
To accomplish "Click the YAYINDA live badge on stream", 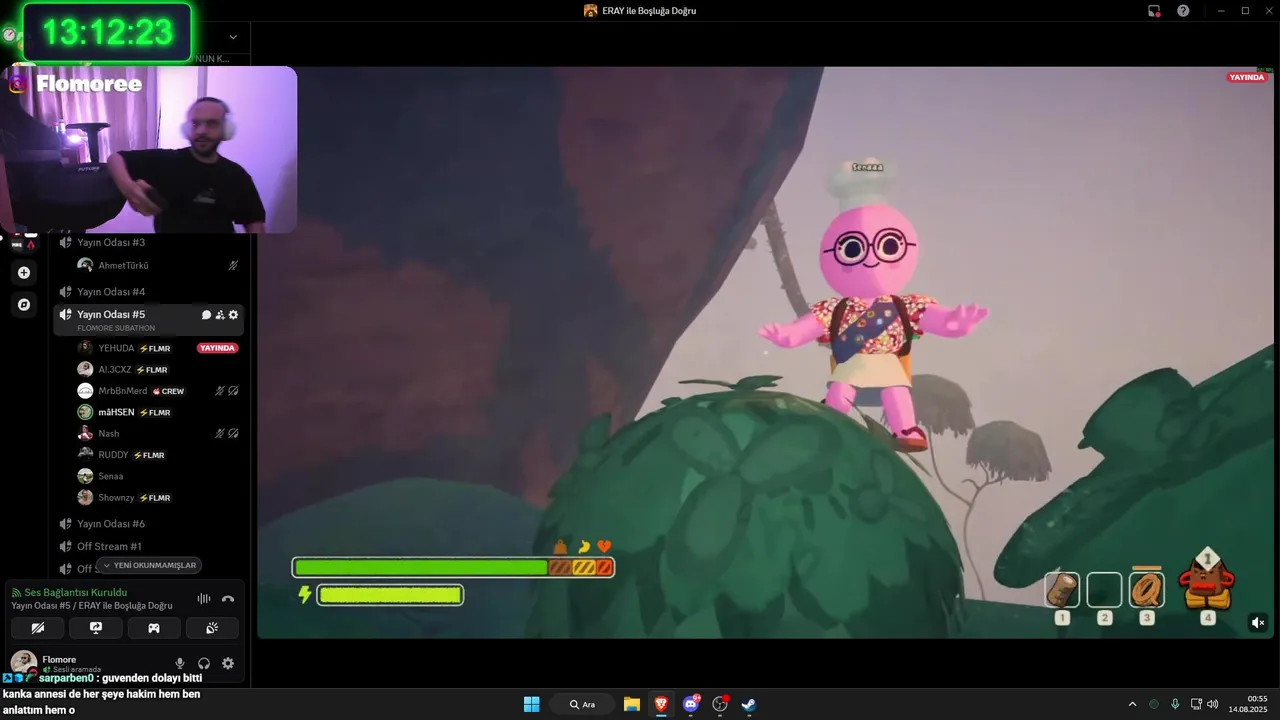I will tap(1246, 77).
